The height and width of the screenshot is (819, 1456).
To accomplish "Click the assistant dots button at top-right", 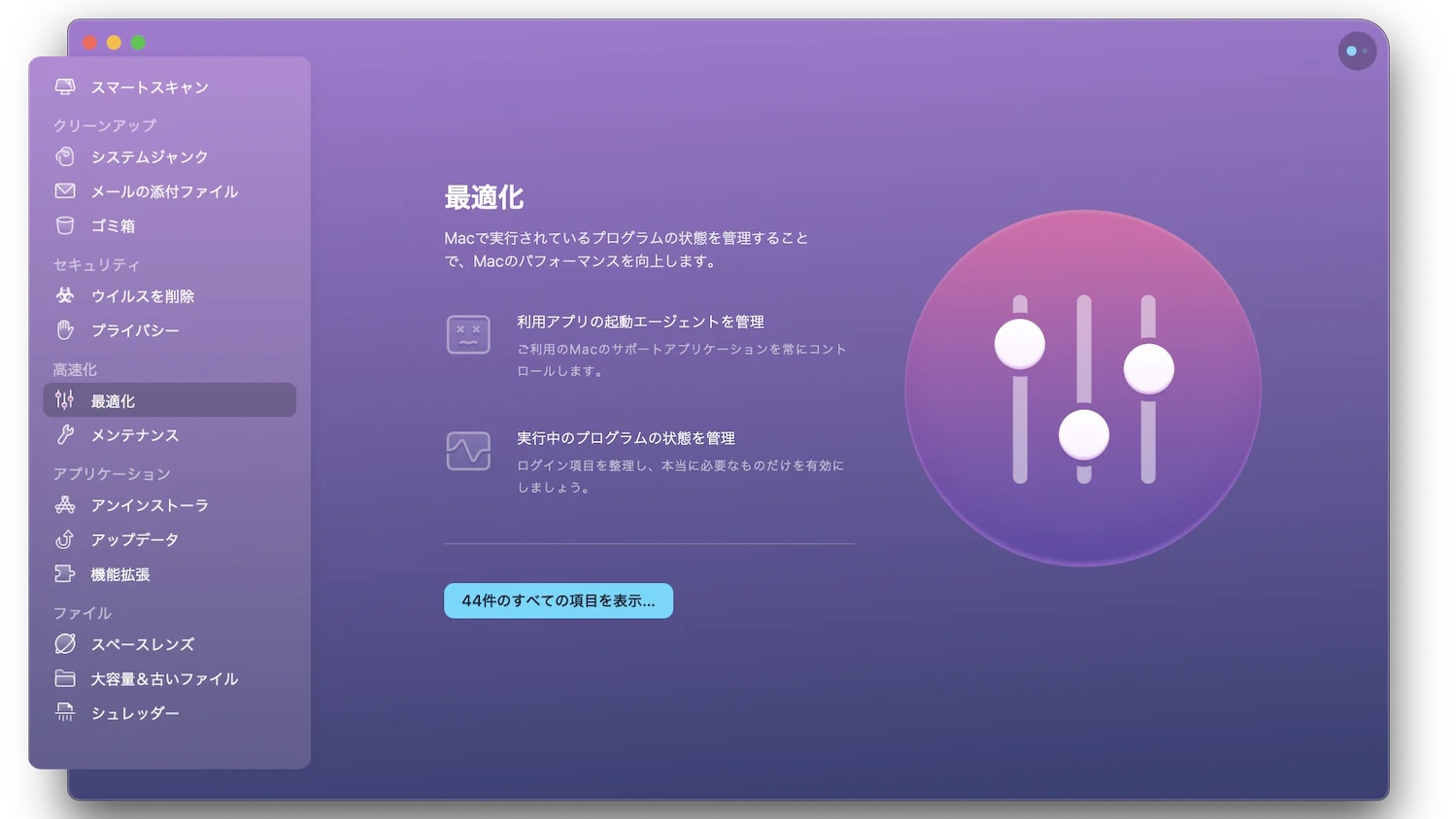I will click(x=1357, y=51).
